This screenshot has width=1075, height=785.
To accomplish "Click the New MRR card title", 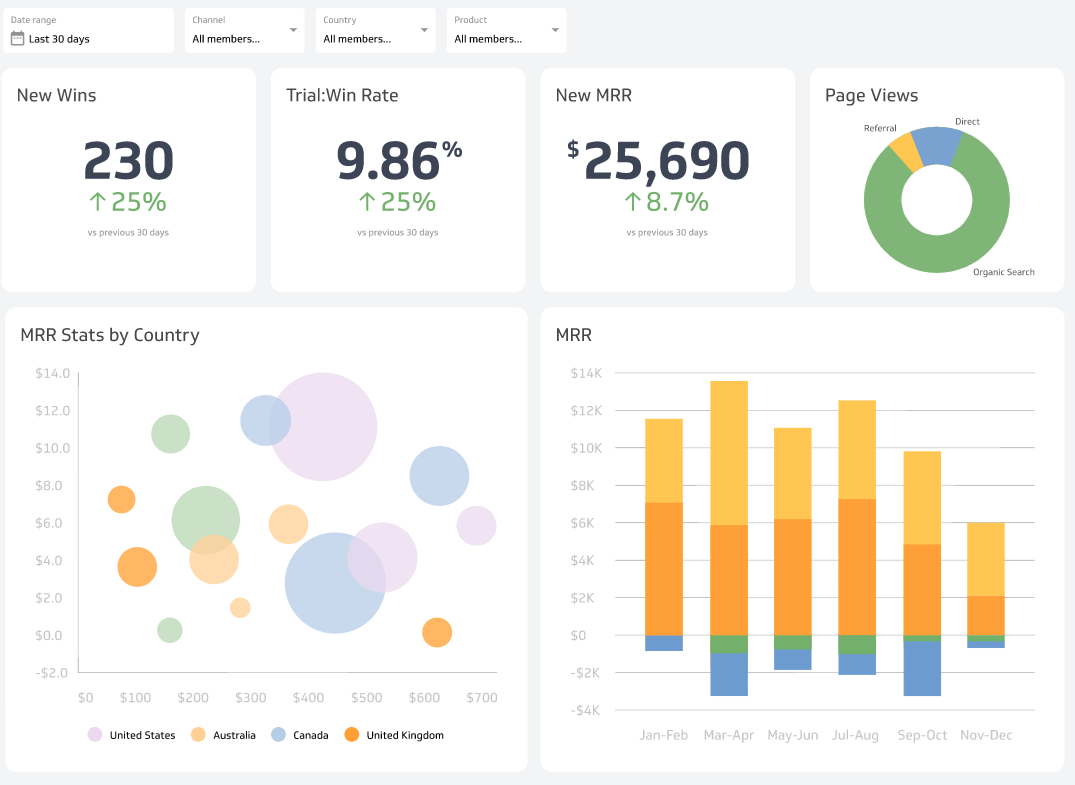I will [594, 95].
